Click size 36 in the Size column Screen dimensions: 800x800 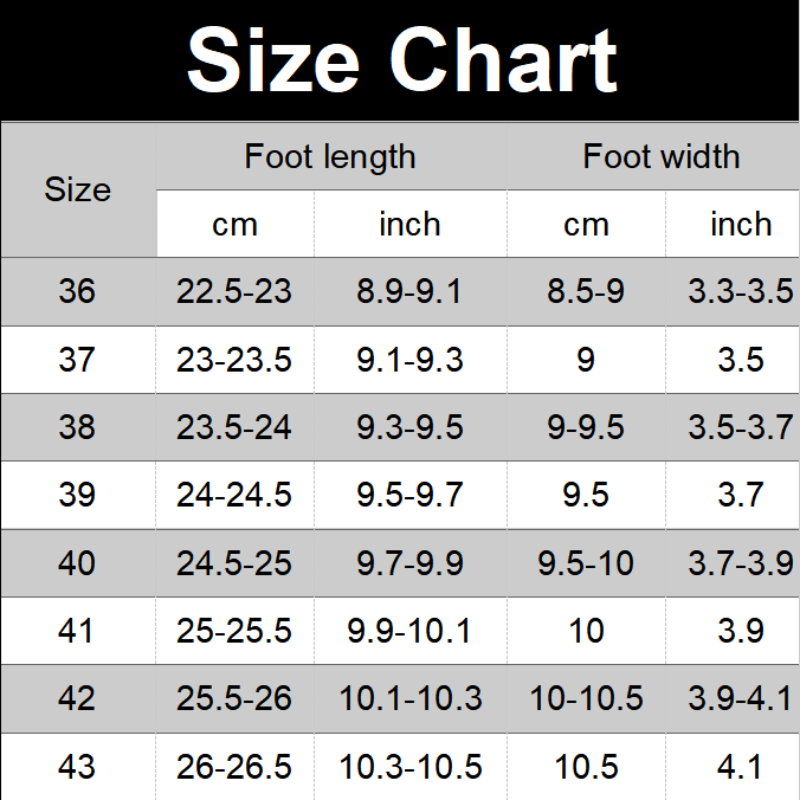point(77,291)
